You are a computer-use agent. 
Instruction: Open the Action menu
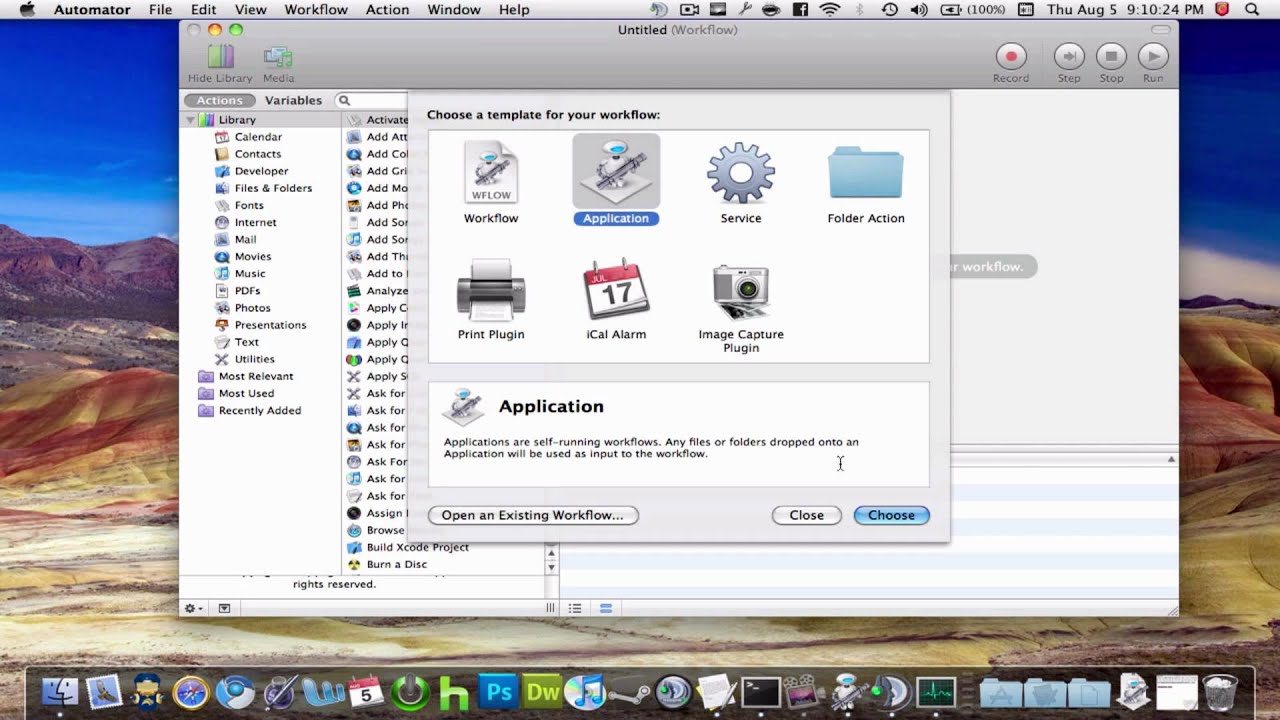pyautogui.click(x=387, y=10)
